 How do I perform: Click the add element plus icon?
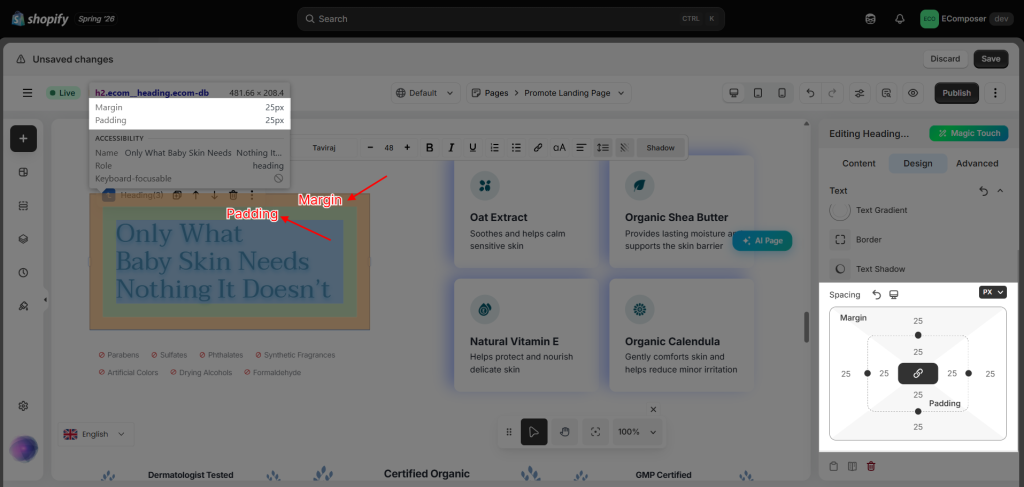click(24, 138)
